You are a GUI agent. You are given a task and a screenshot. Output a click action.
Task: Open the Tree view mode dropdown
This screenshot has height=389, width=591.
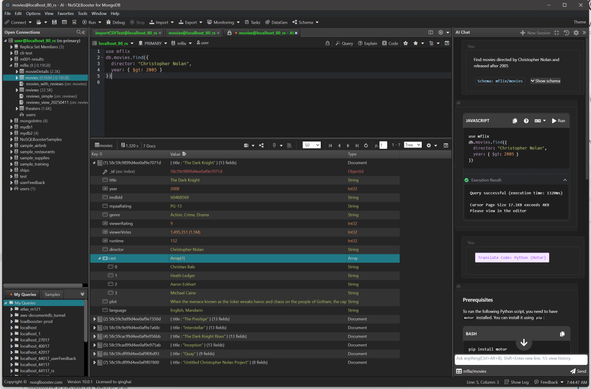click(412, 145)
